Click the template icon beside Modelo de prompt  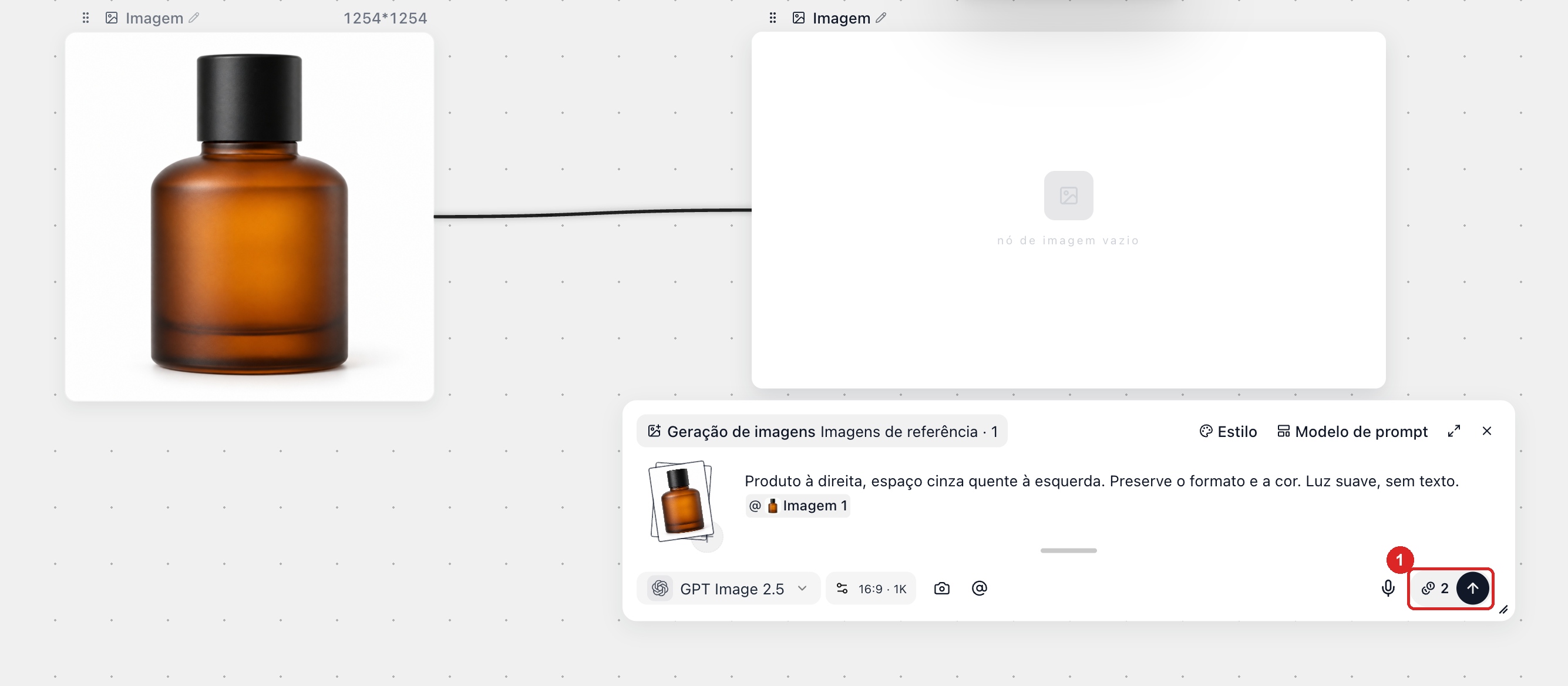[1283, 431]
